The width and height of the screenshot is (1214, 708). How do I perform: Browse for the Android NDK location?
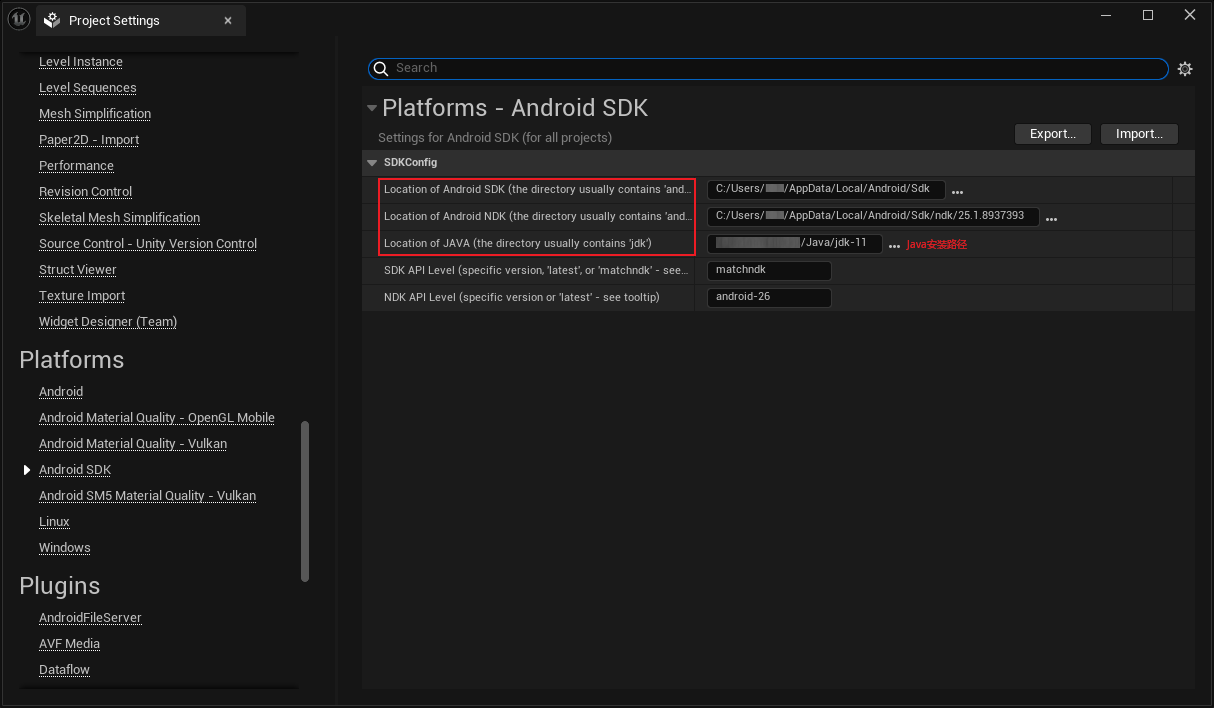tap(1051, 218)
